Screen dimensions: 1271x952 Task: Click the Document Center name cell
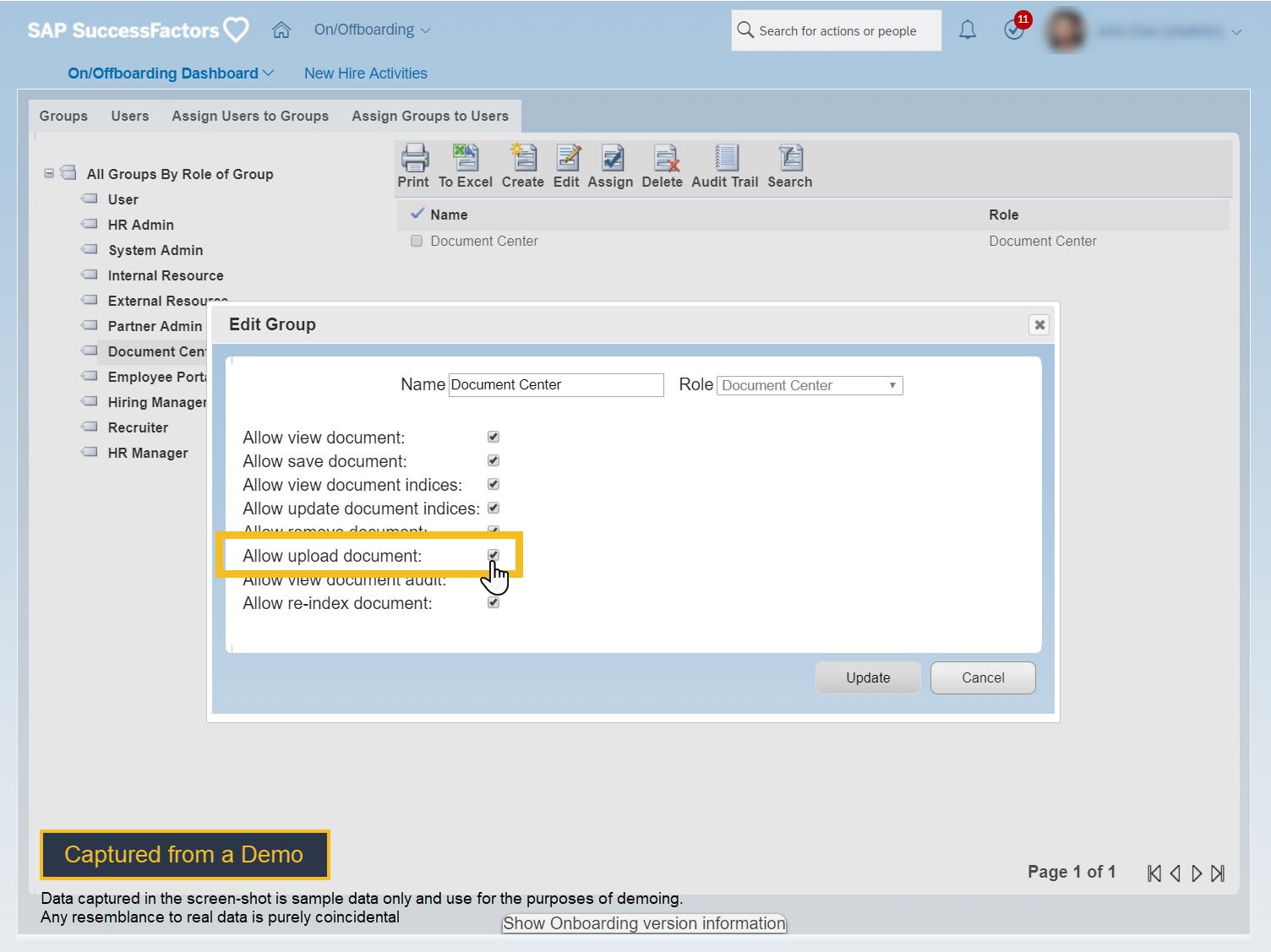click(484, 241)
